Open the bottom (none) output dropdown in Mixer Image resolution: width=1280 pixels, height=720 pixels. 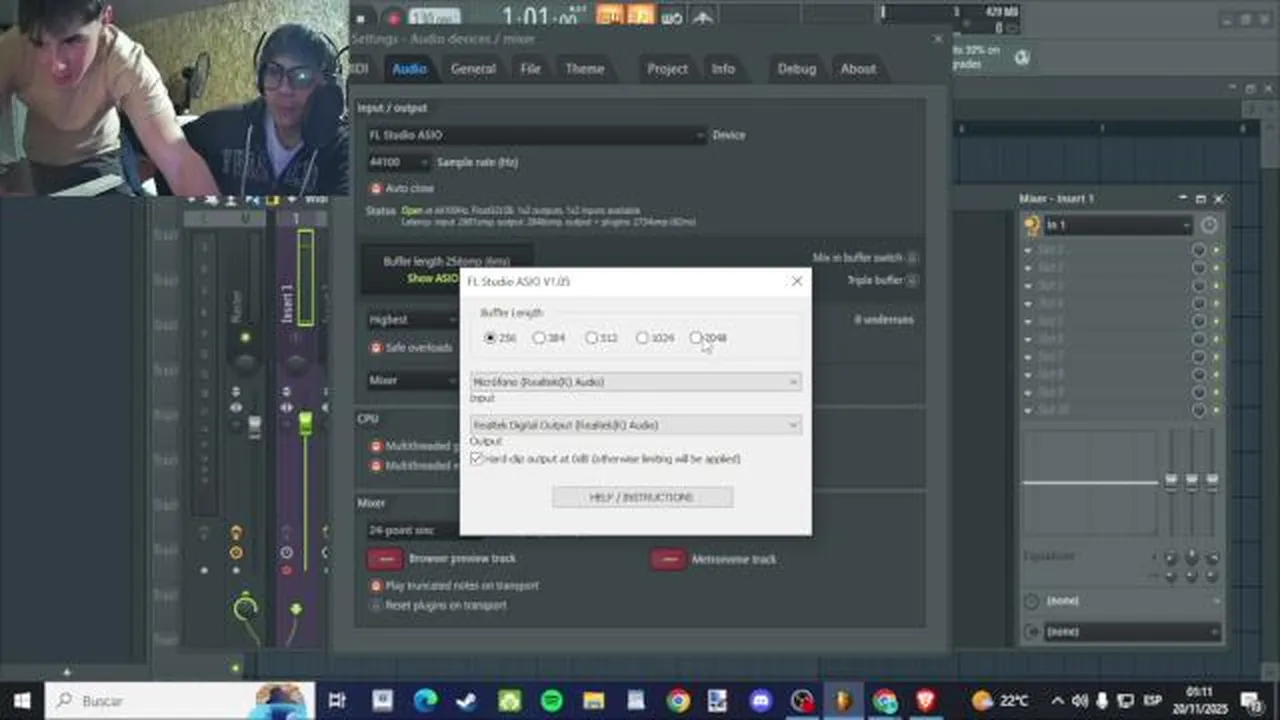pyautogui.click(x=1132, y=632)
